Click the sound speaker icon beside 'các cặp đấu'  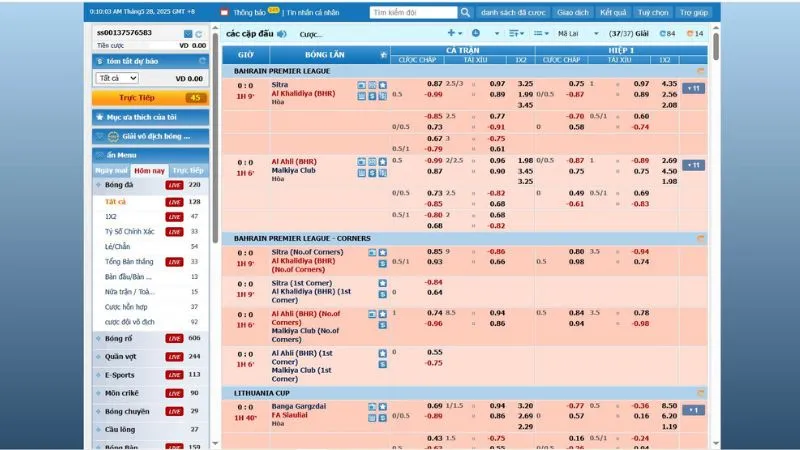(x=282, y=33)
